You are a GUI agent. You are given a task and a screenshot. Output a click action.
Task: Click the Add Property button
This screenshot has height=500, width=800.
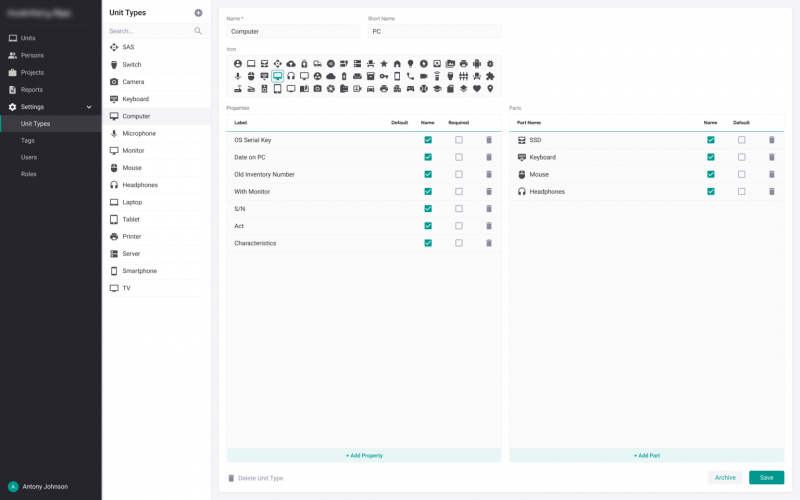pyautogui.click(x=364, y=455)
